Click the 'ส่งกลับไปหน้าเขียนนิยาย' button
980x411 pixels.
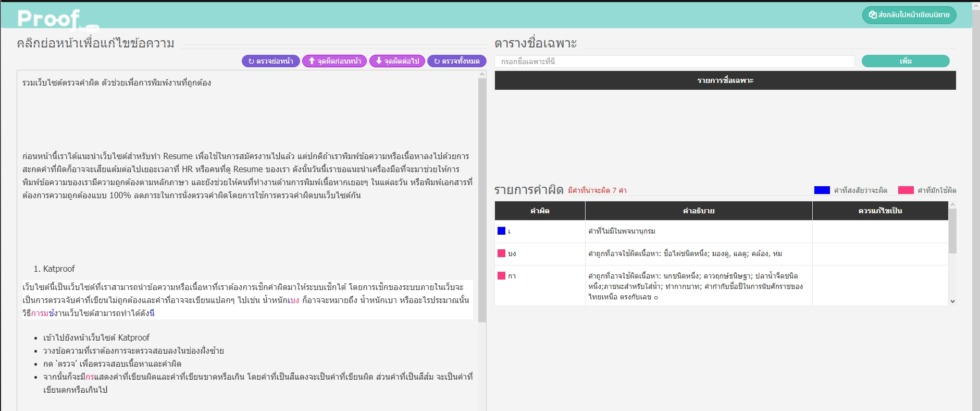point(909,15)
